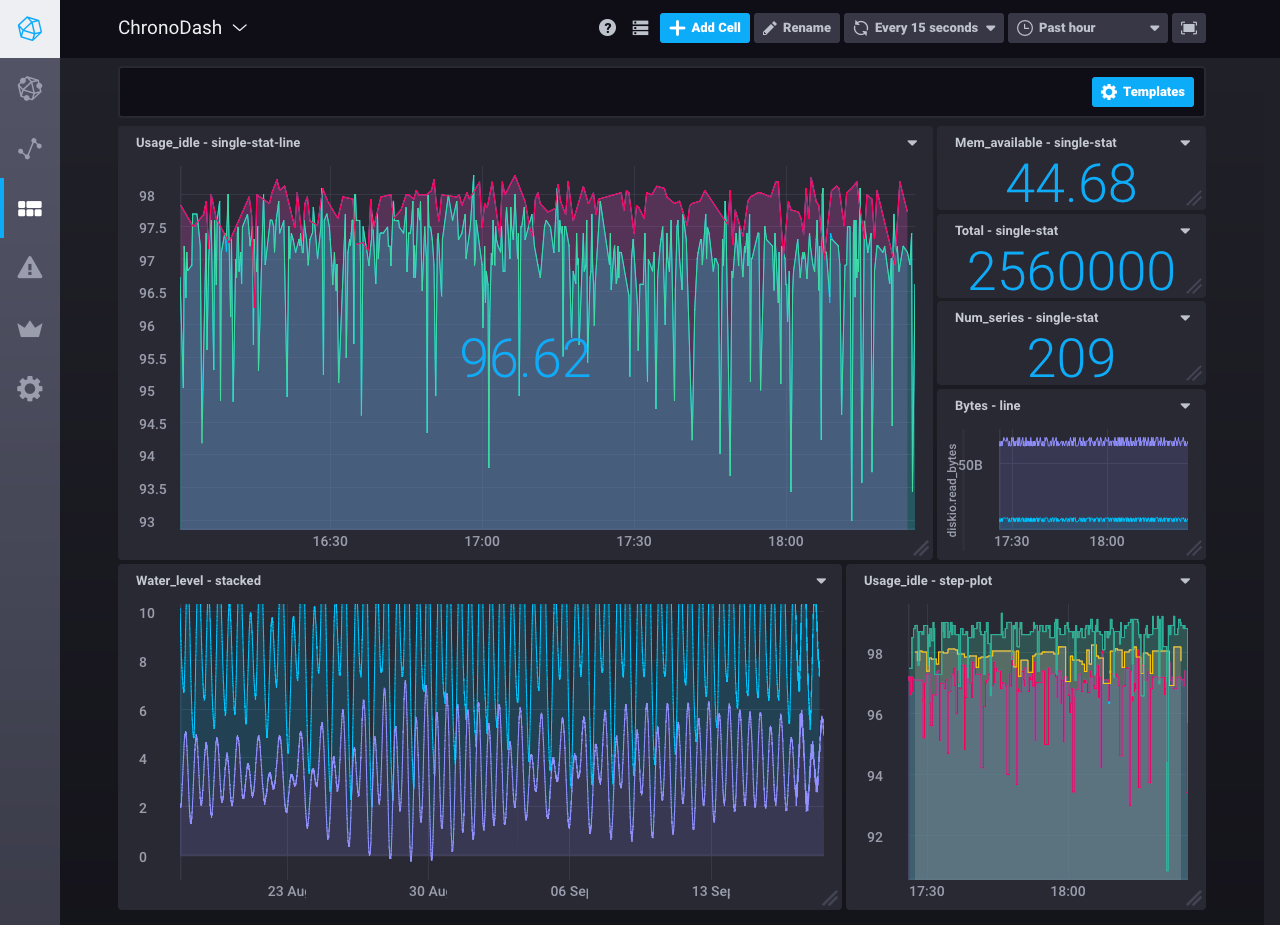Open the Water_level stacked cell menu
Screen dimensions: 1280x925
[820, 580]
